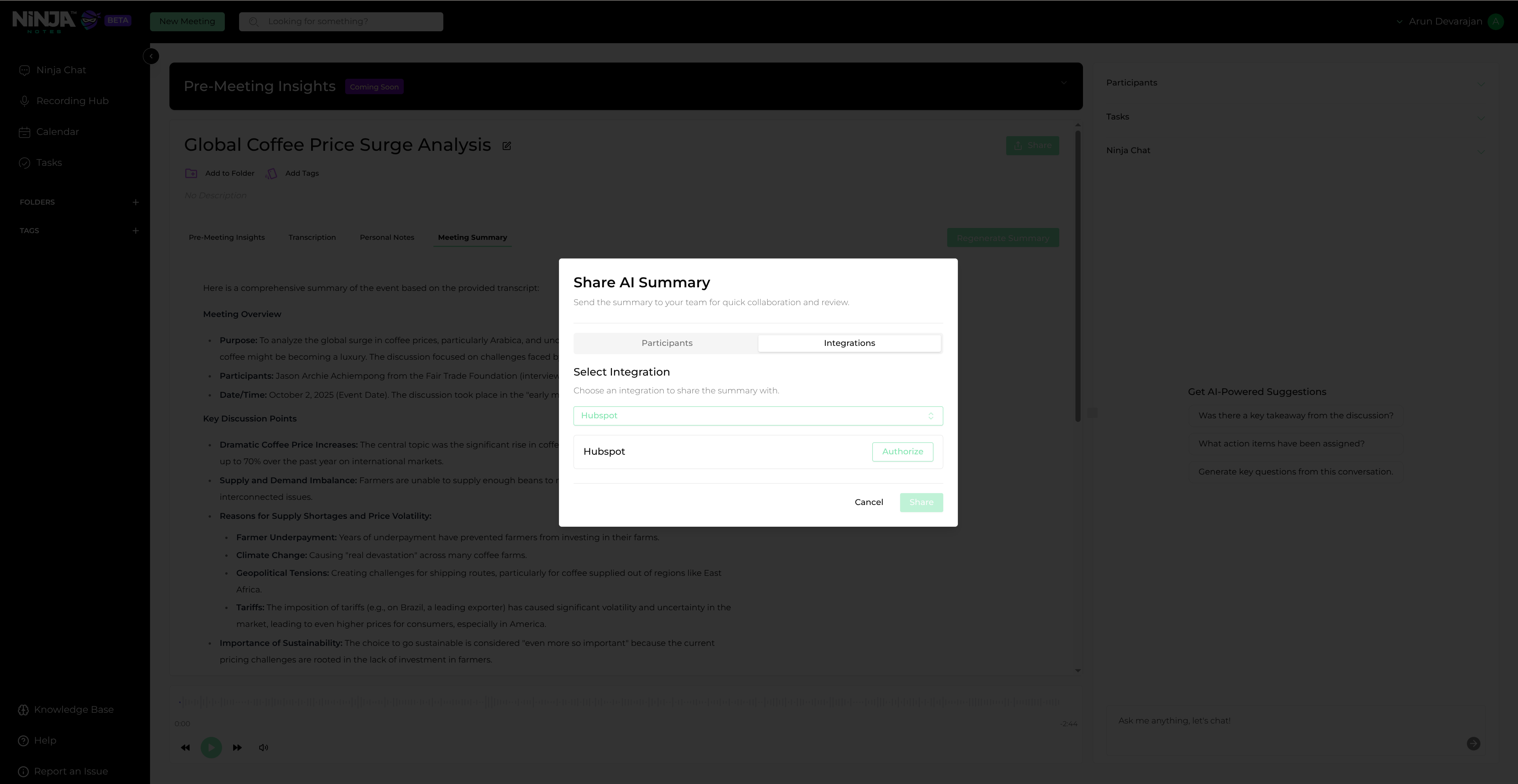This screenshot has height=784, width=1518.
Task: Open the Tasks sidebar item
Action: pos(40,163)
